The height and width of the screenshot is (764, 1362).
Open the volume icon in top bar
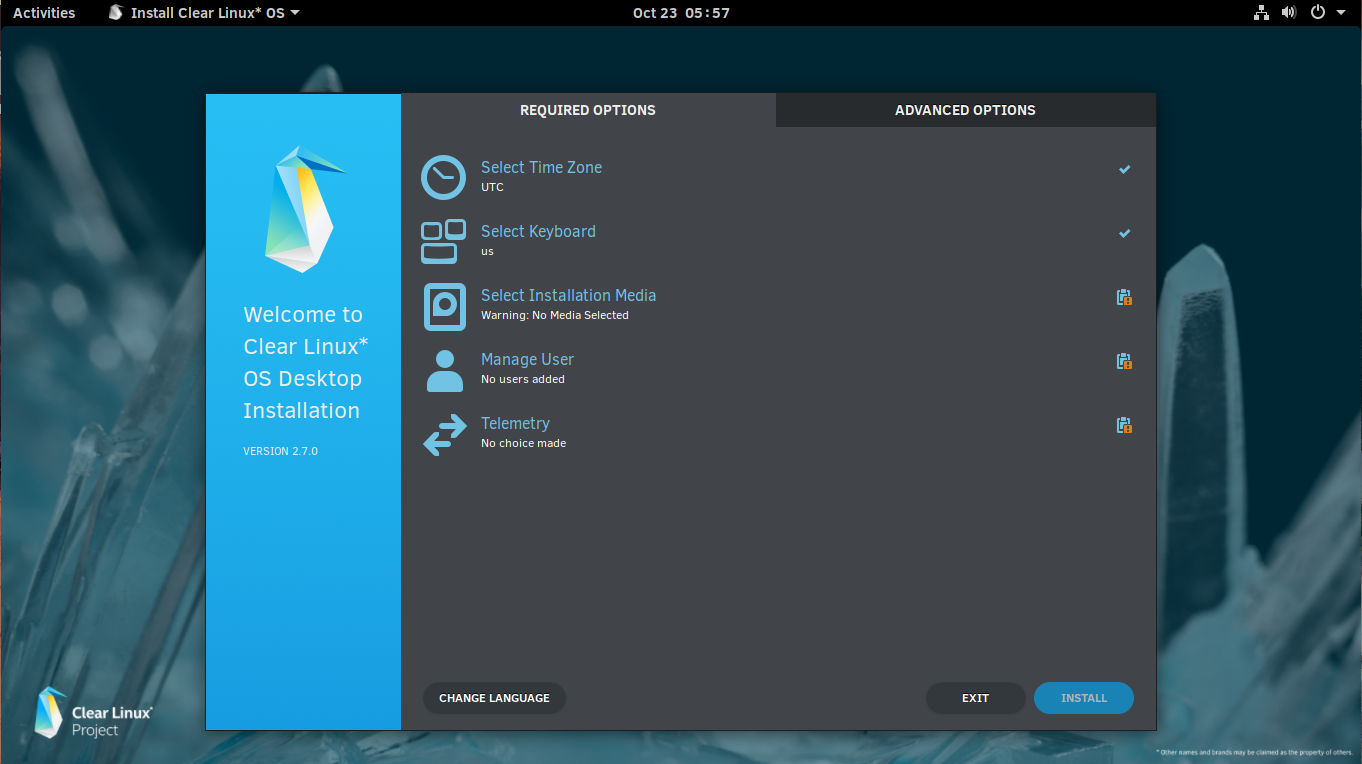click(x=1289, y=13)
